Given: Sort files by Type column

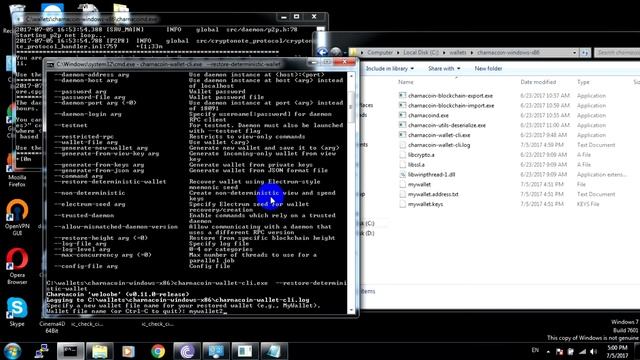Looking at the screenshot, I should pos(583,82).
